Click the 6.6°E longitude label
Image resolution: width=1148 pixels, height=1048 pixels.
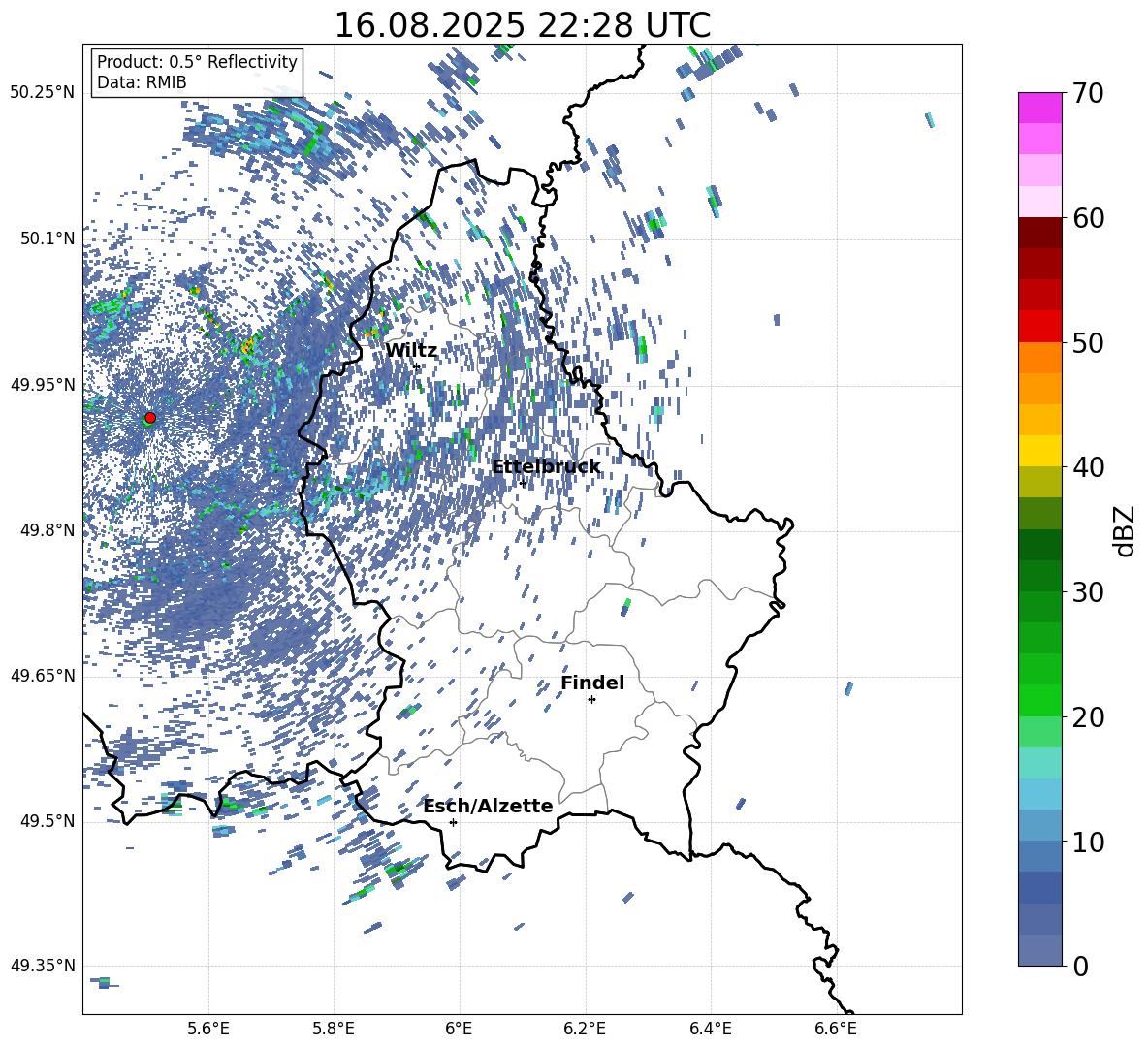(x=836, y=1029)
